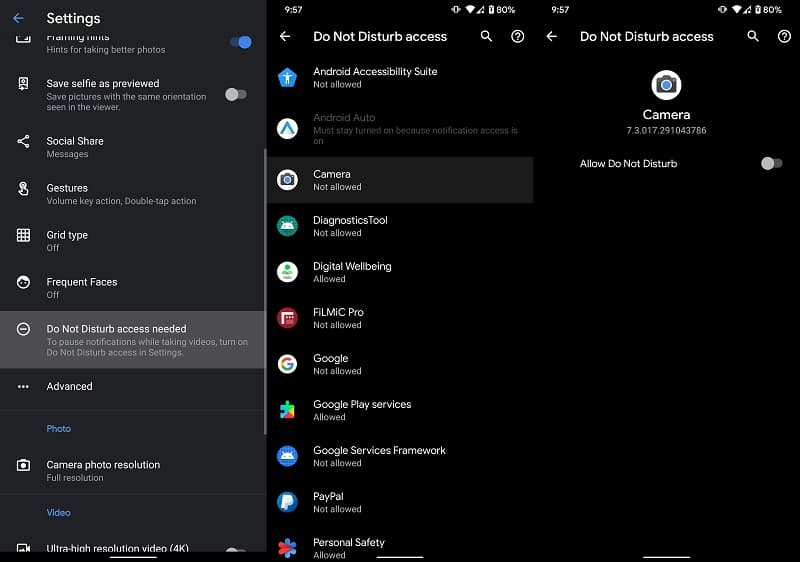The height and width of the screenshot is (562, 800).
Task: Search from the Camera detail screen
Action: tap(753, 36)
